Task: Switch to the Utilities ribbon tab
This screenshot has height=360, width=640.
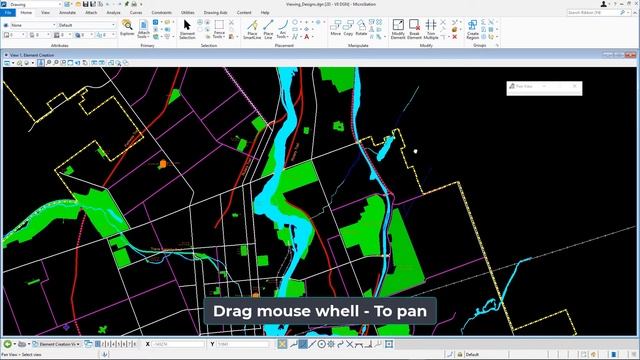Action: click(188, 13)
